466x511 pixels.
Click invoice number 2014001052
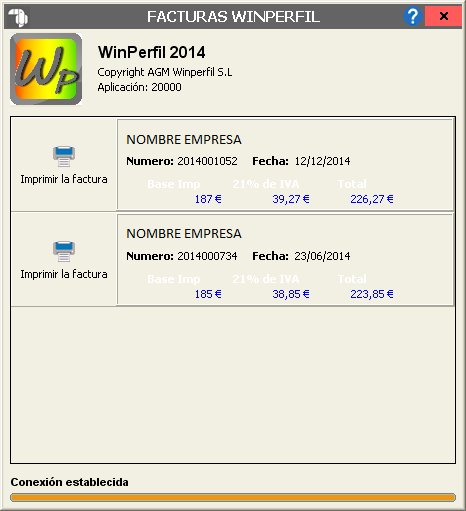pyautogui.click(x=207, y=161)
